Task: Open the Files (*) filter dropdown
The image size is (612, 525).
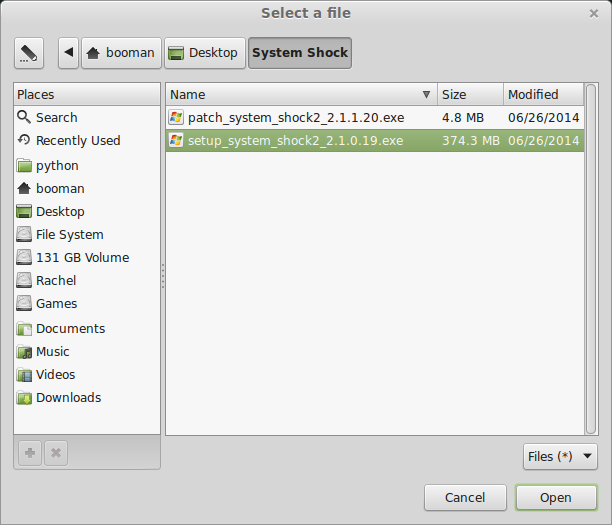Action: (x=560, y=456)
